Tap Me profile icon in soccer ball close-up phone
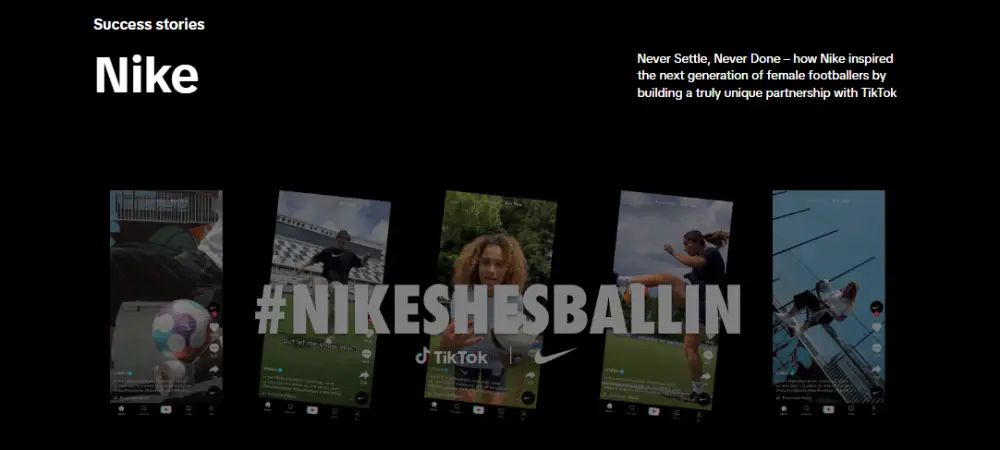This screenshot has width=1000, height=450. click(211, 409)
